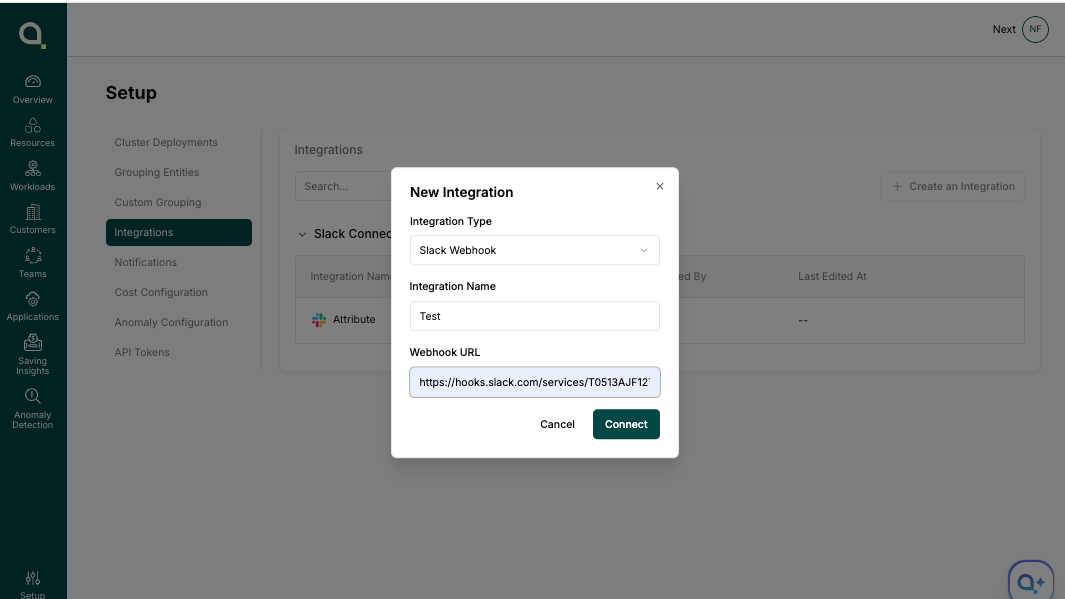
Task: Select Custom Grouping in Setup menu
Action: coord(158,202)
